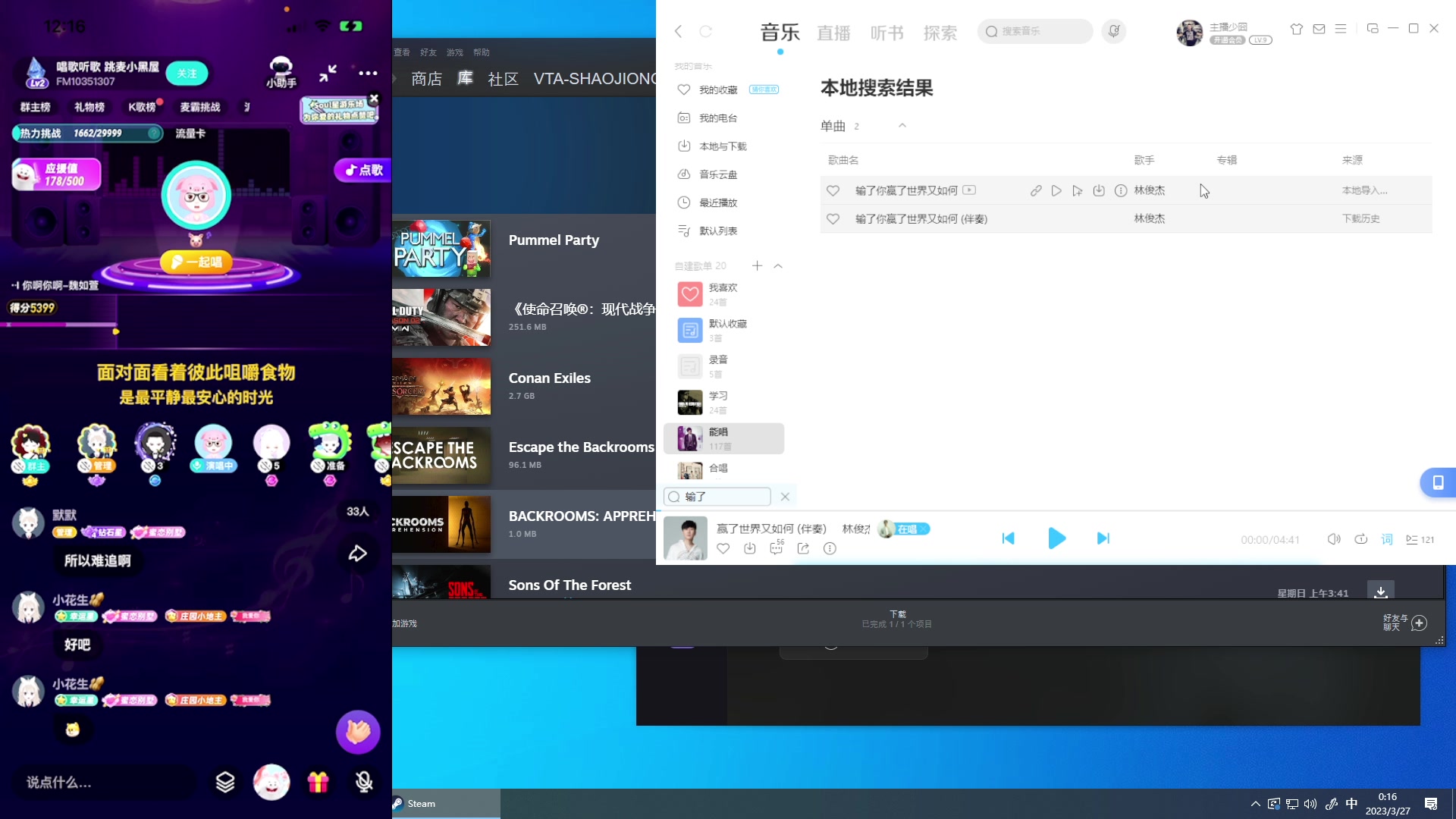Open lyrics with the 词 icon
The image size is (1456, 819).
tap(1386, 539)
